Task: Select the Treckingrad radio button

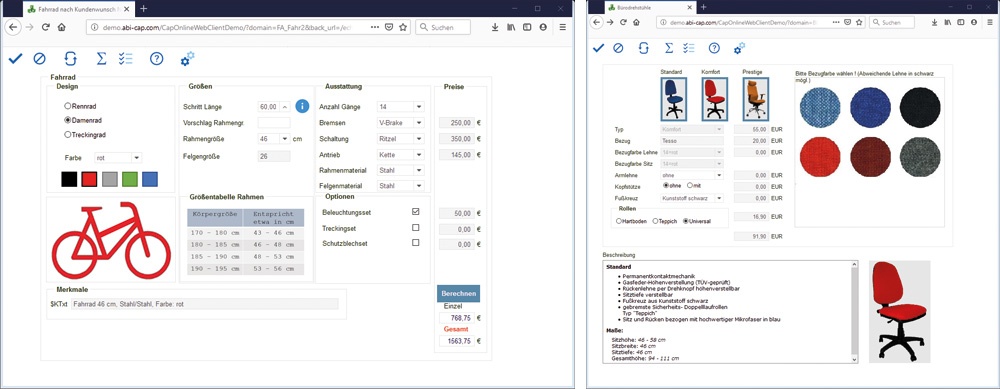Action: (68, 135)
